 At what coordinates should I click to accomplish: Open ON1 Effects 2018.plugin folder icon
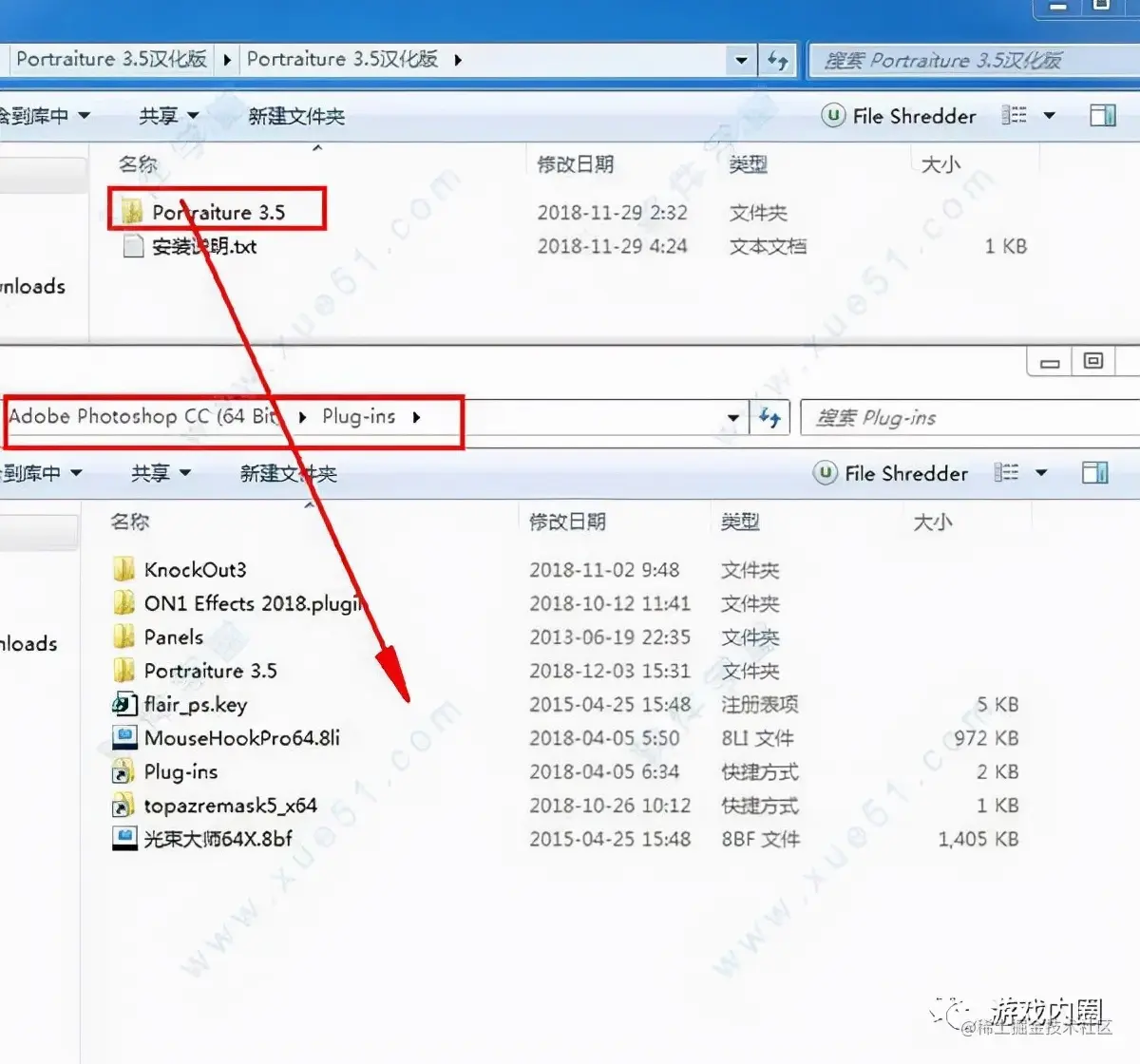click(123, 603)
